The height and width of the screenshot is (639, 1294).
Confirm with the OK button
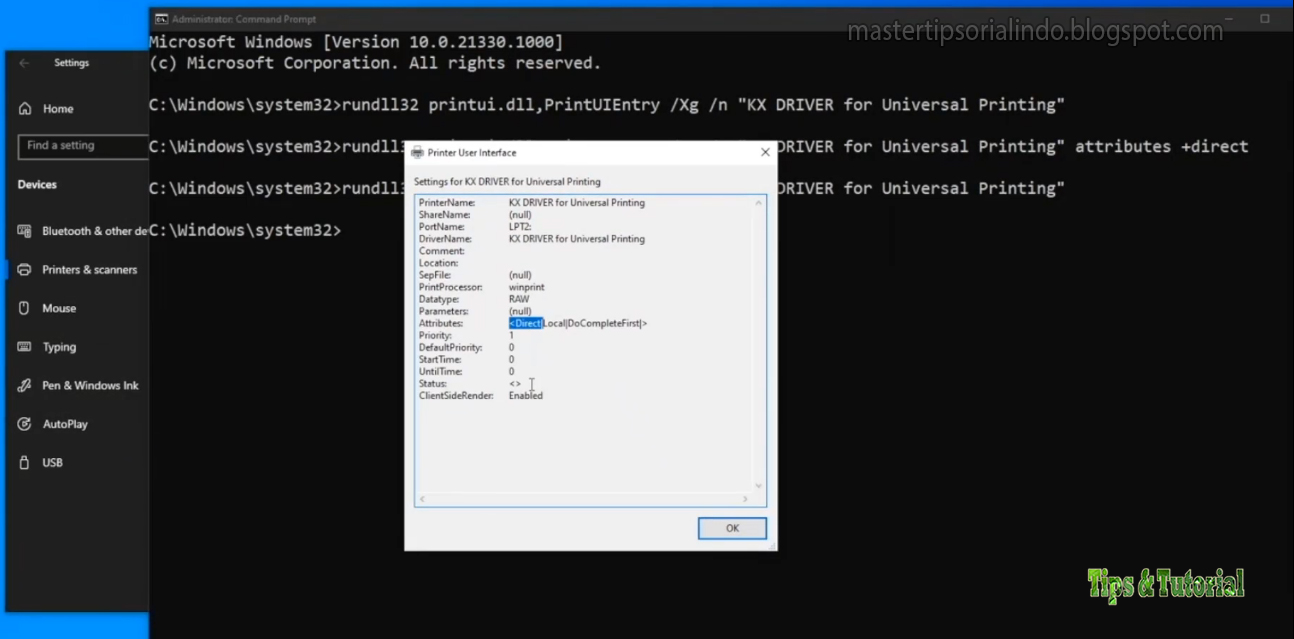[x=731, y=528]
